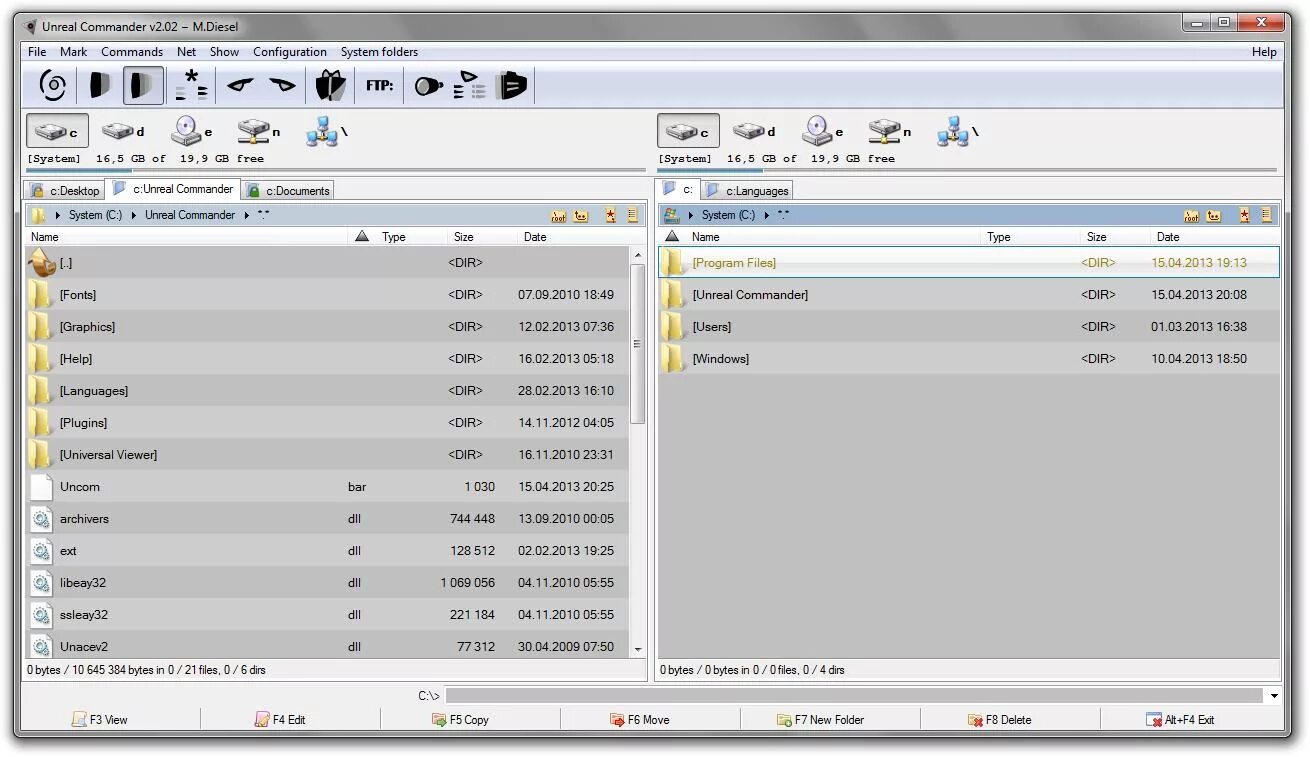Image resolution: width=1310 pixels, height=757 pixels.
Task: Click the last black notepad toolbar icon
Action: 511,85
